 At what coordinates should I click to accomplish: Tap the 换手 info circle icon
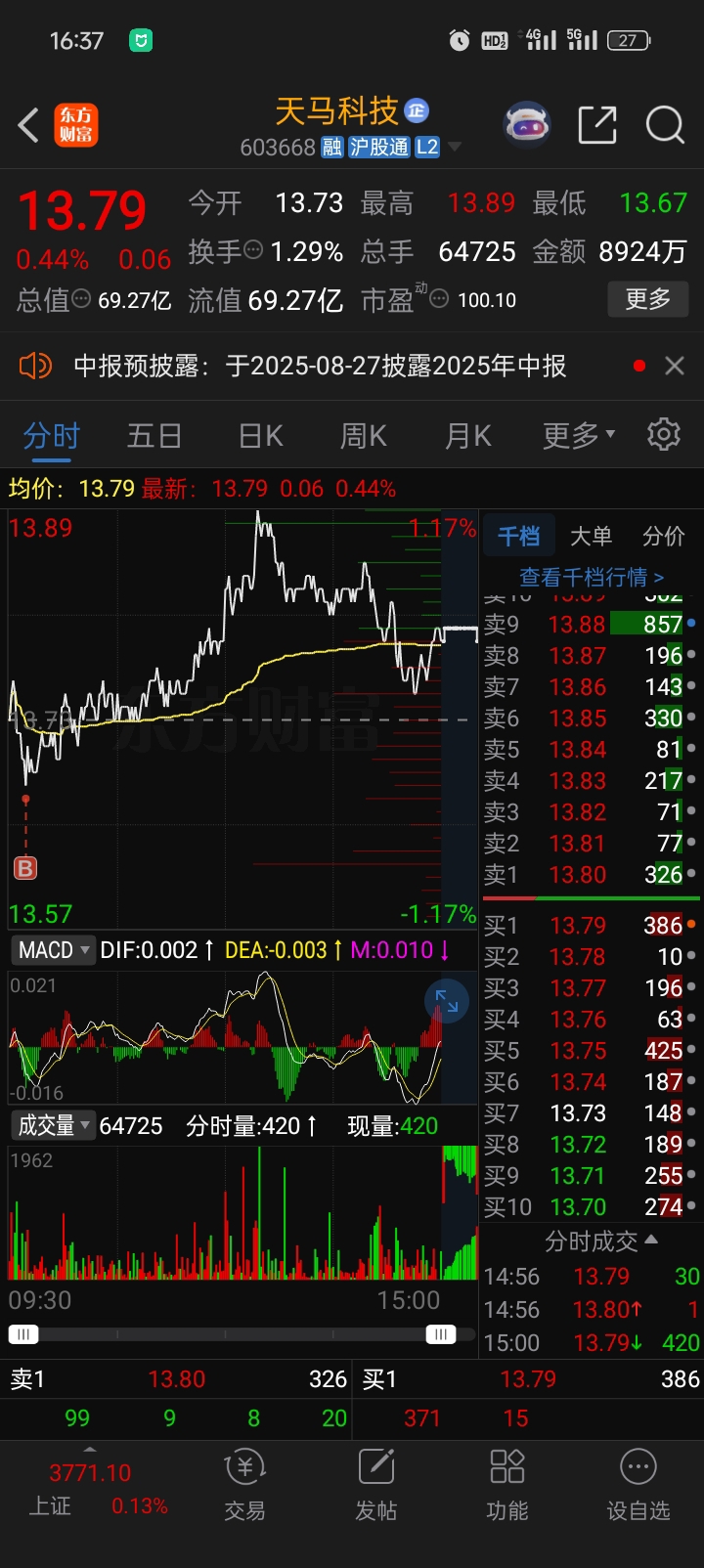pos(253,250)
